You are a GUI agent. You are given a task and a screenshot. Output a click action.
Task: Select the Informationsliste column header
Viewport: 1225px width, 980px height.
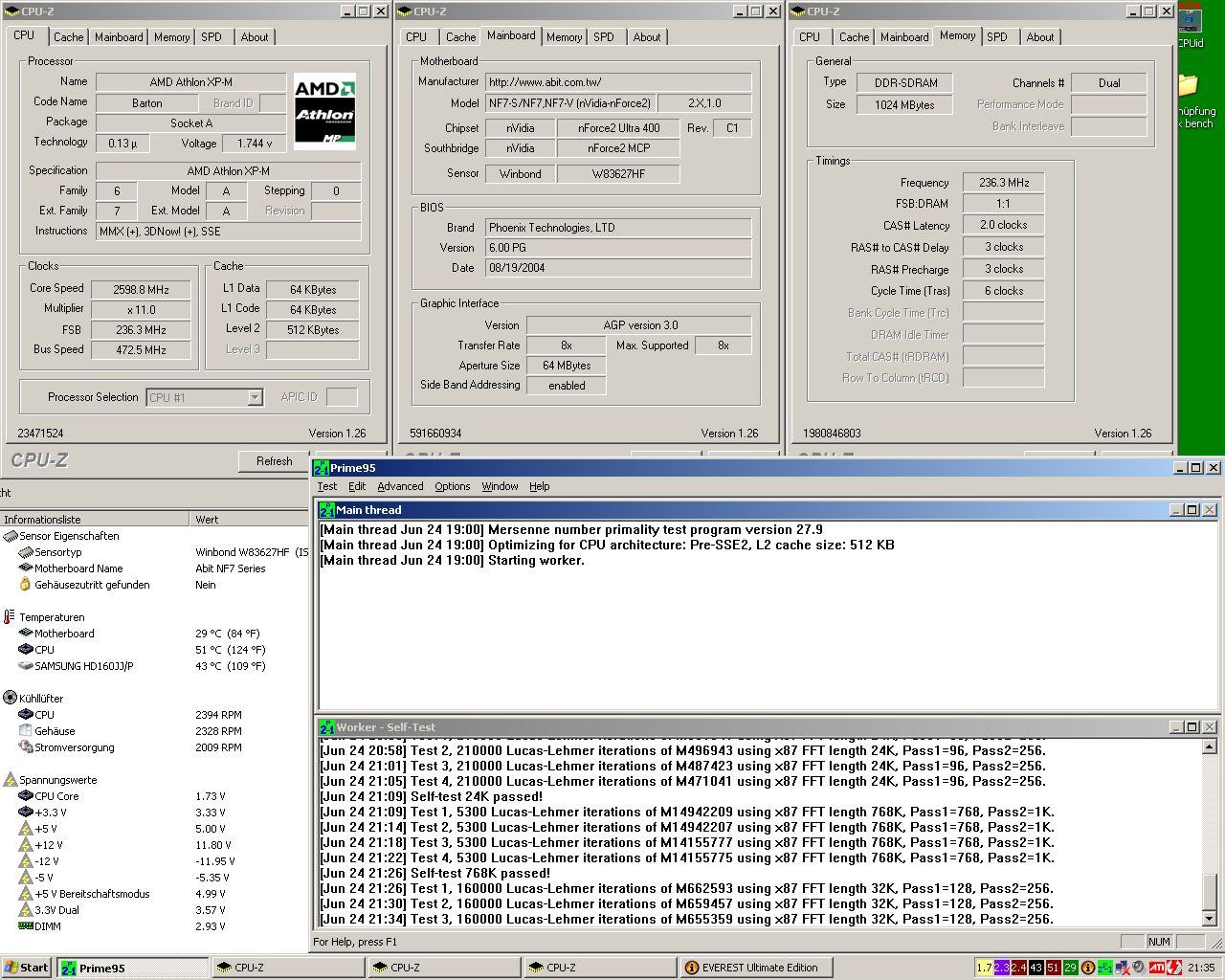point(95,520)
